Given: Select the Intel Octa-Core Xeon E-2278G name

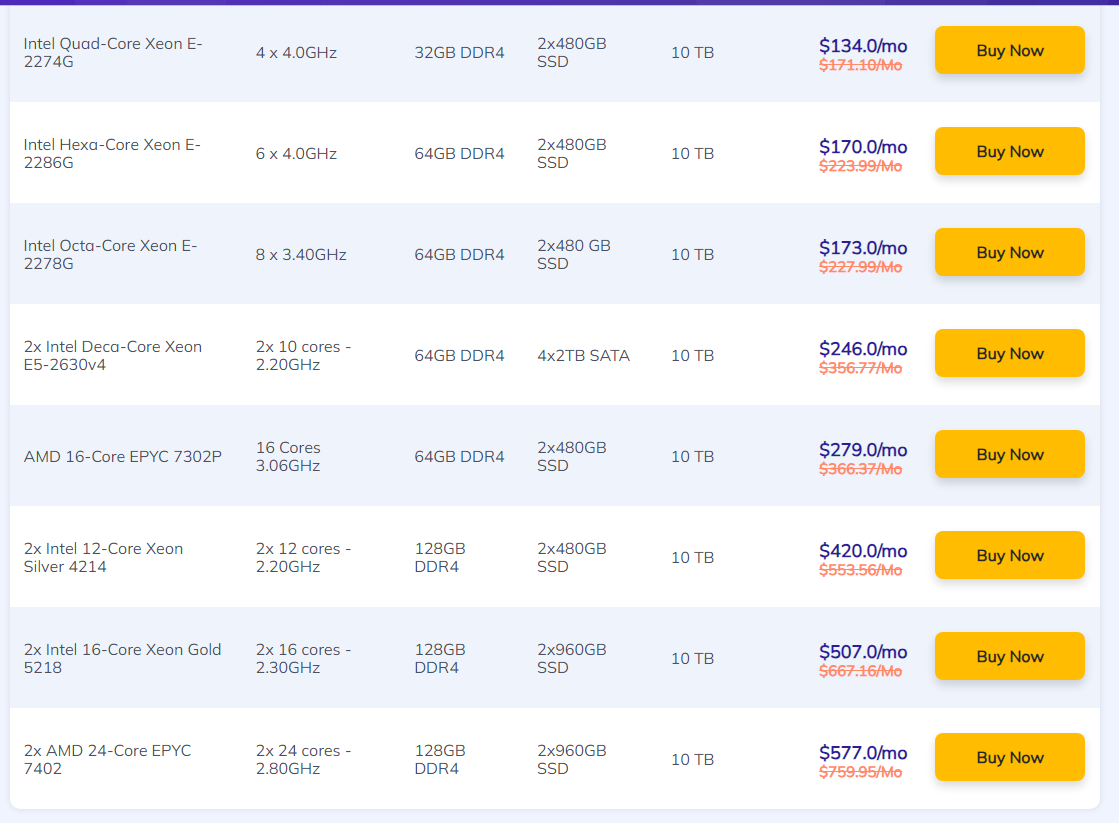Looking at the screenshot, I should 110,255.
